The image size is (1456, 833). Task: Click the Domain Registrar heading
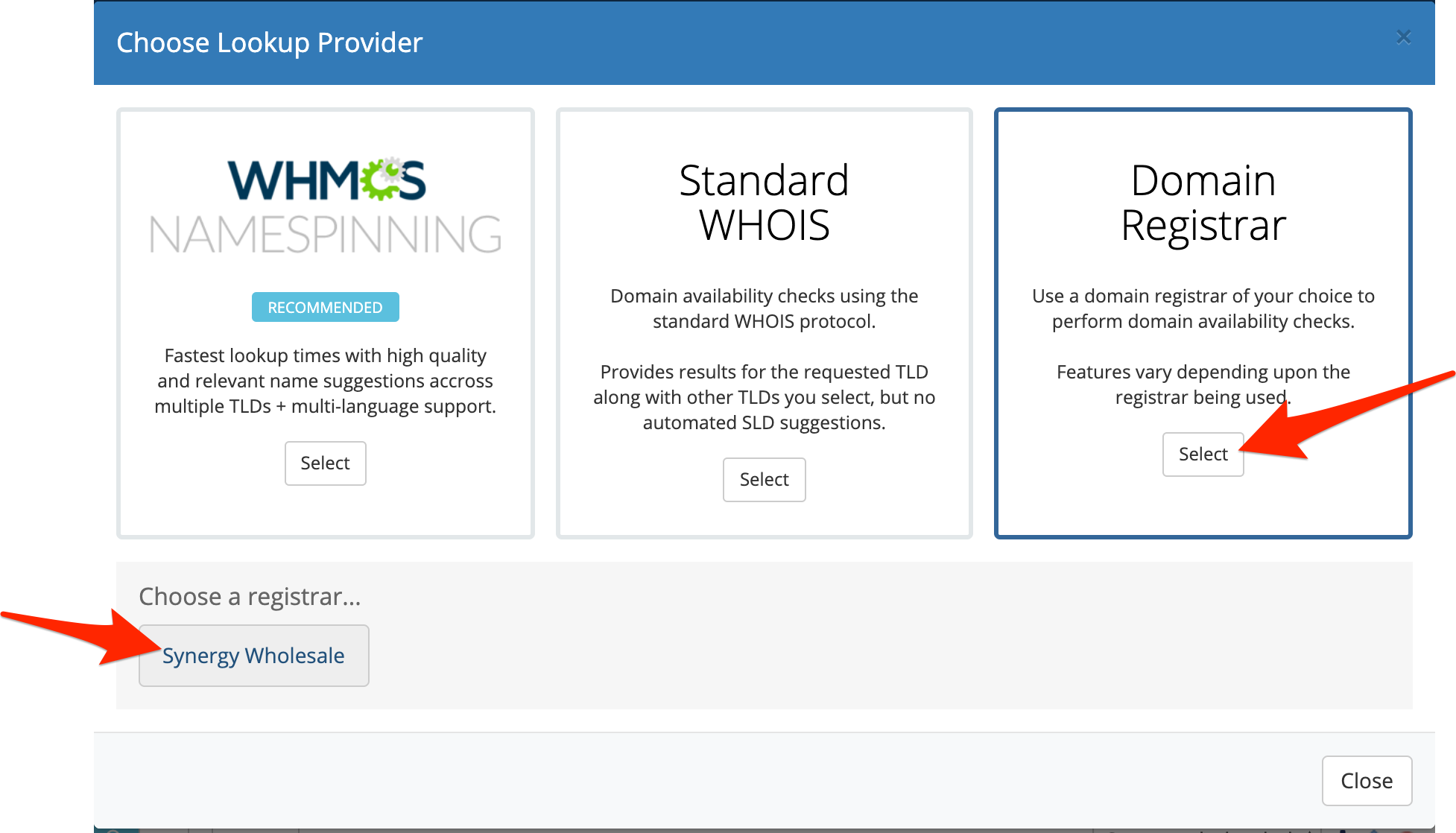tap(1203, 203)
